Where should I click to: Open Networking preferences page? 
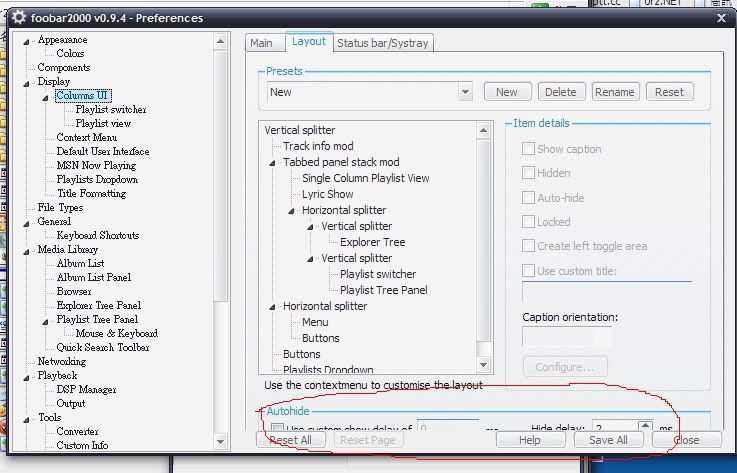(x=62, y=361)
